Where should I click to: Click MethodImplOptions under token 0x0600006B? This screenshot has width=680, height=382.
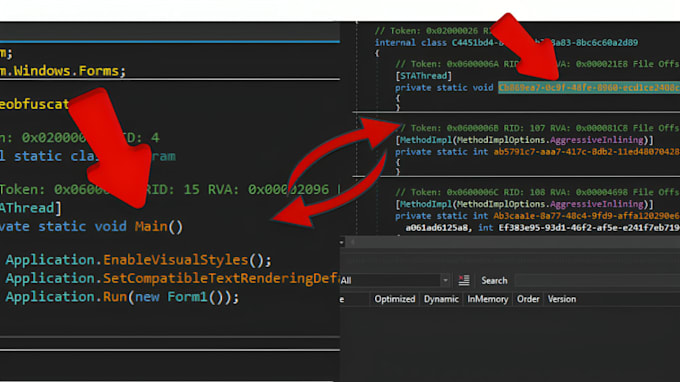tap(501, 140)
